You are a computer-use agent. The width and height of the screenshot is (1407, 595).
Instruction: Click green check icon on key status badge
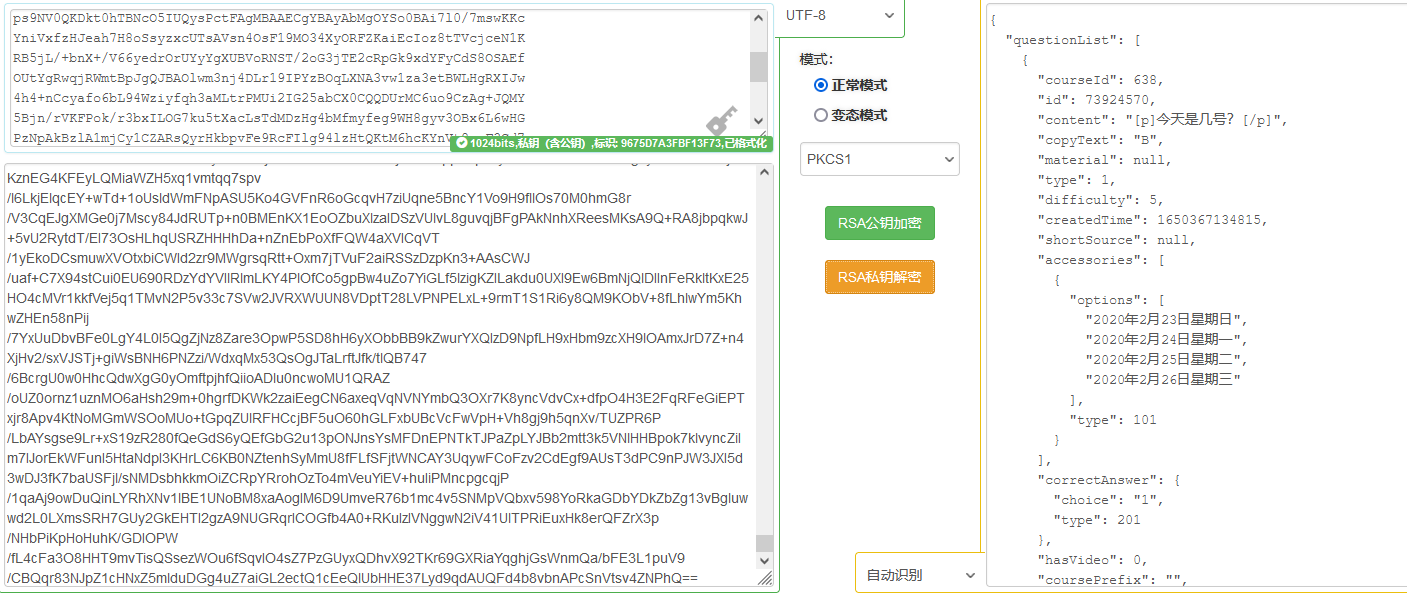[461, 144]
